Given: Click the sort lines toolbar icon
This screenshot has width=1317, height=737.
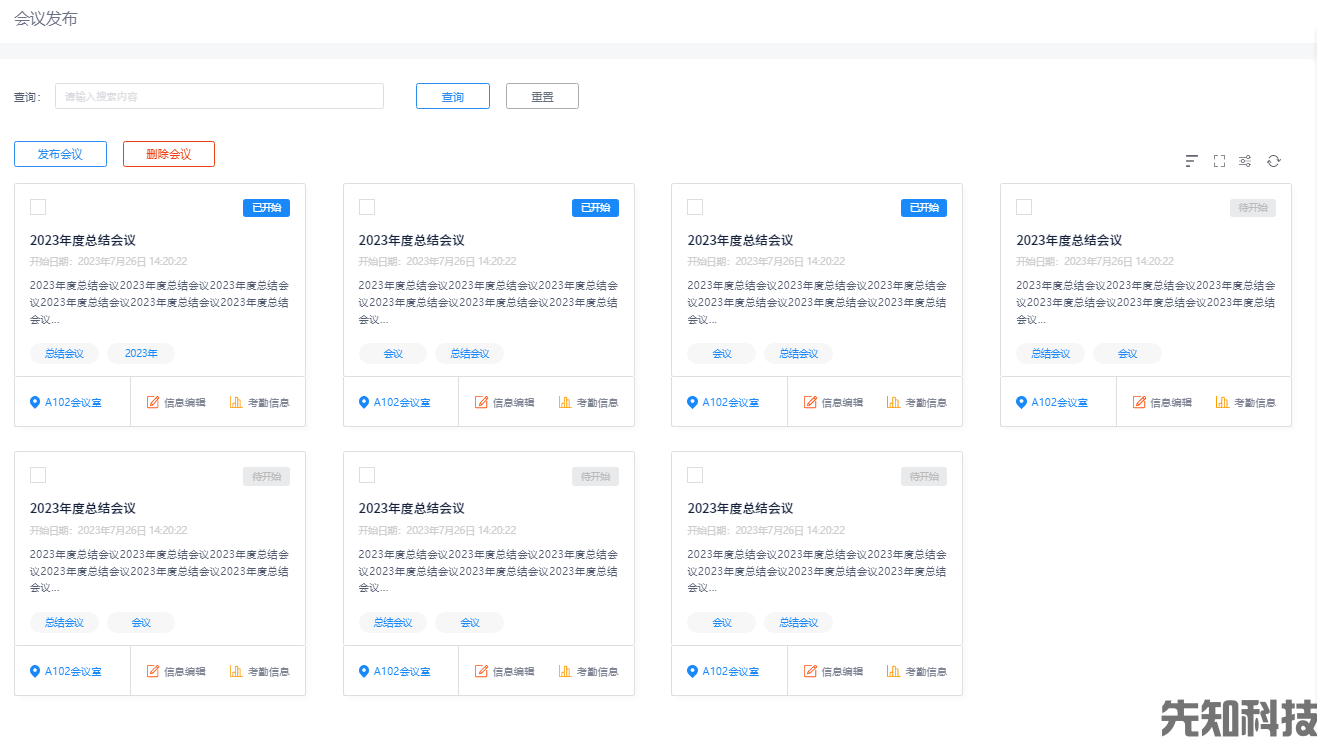Looking at the screenshot, I should pyautogui.click(x=1191, y=161).
